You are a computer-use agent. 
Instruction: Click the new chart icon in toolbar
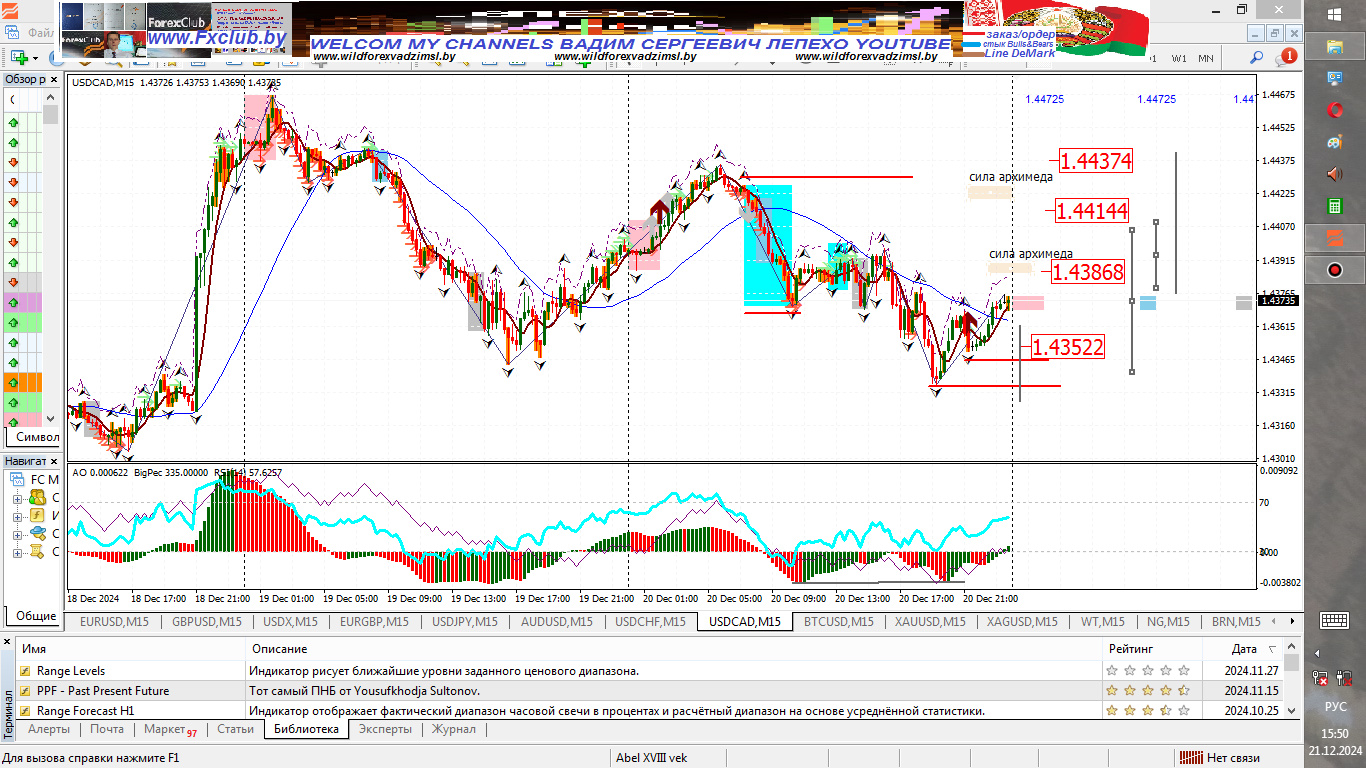pyautogui.click(x=18, y=58)
